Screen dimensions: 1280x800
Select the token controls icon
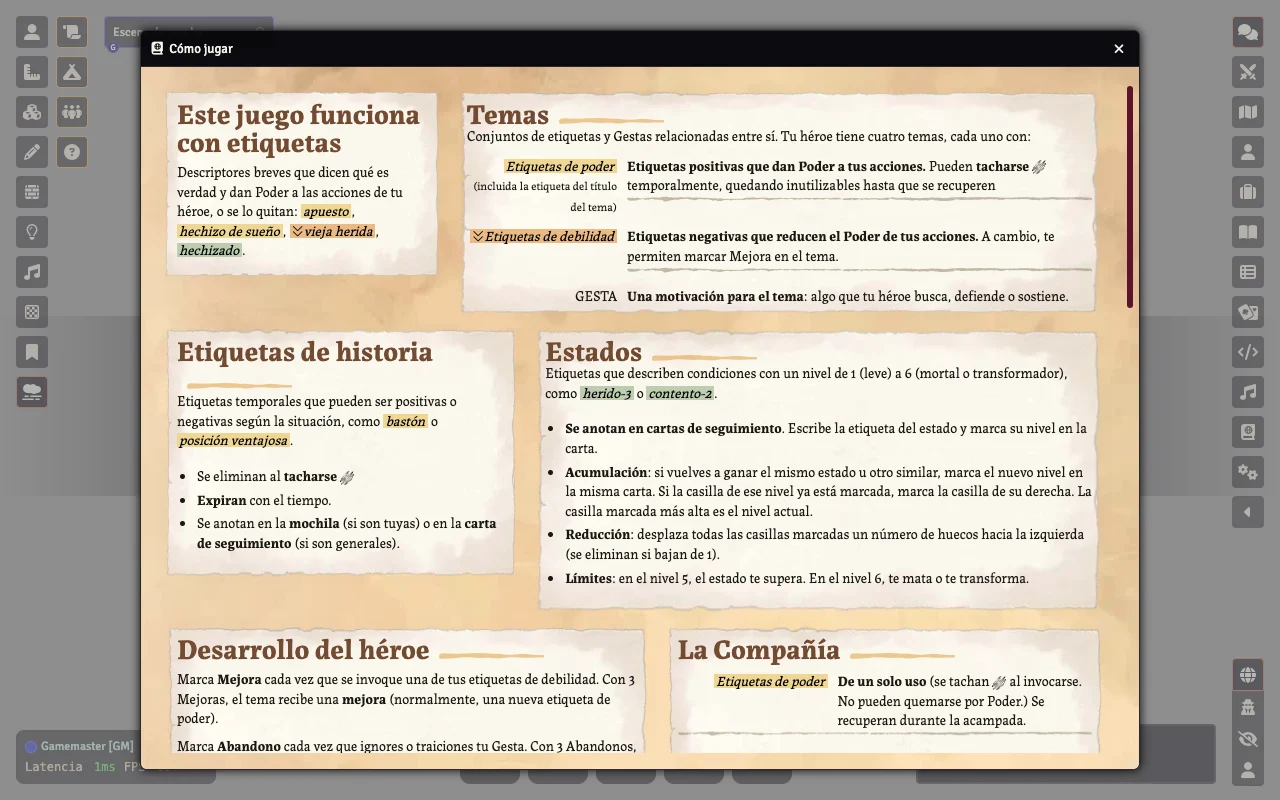(32, 32)
